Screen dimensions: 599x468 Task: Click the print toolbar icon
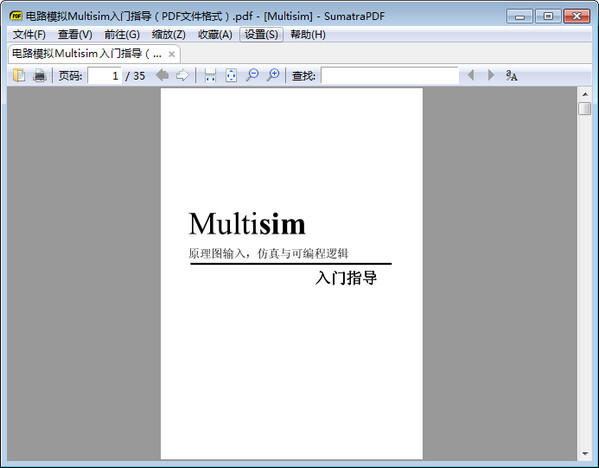tap(39, 75)
